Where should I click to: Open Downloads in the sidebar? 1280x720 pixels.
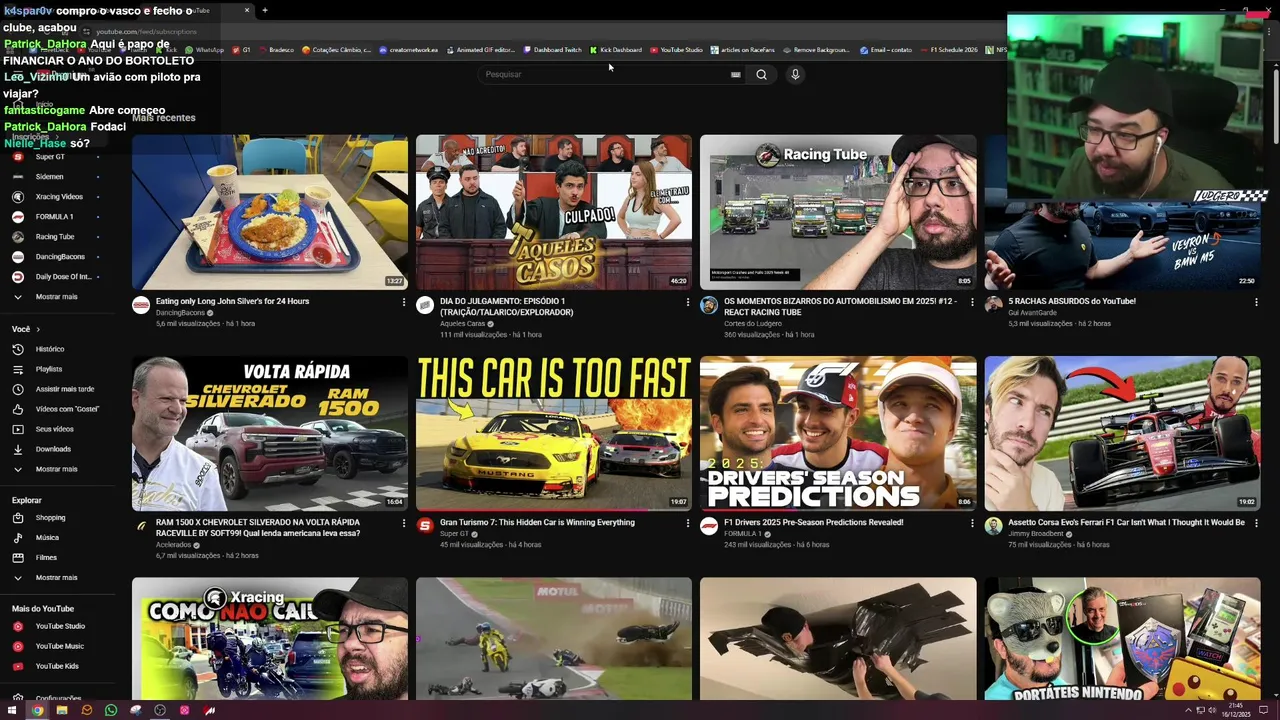53,449
